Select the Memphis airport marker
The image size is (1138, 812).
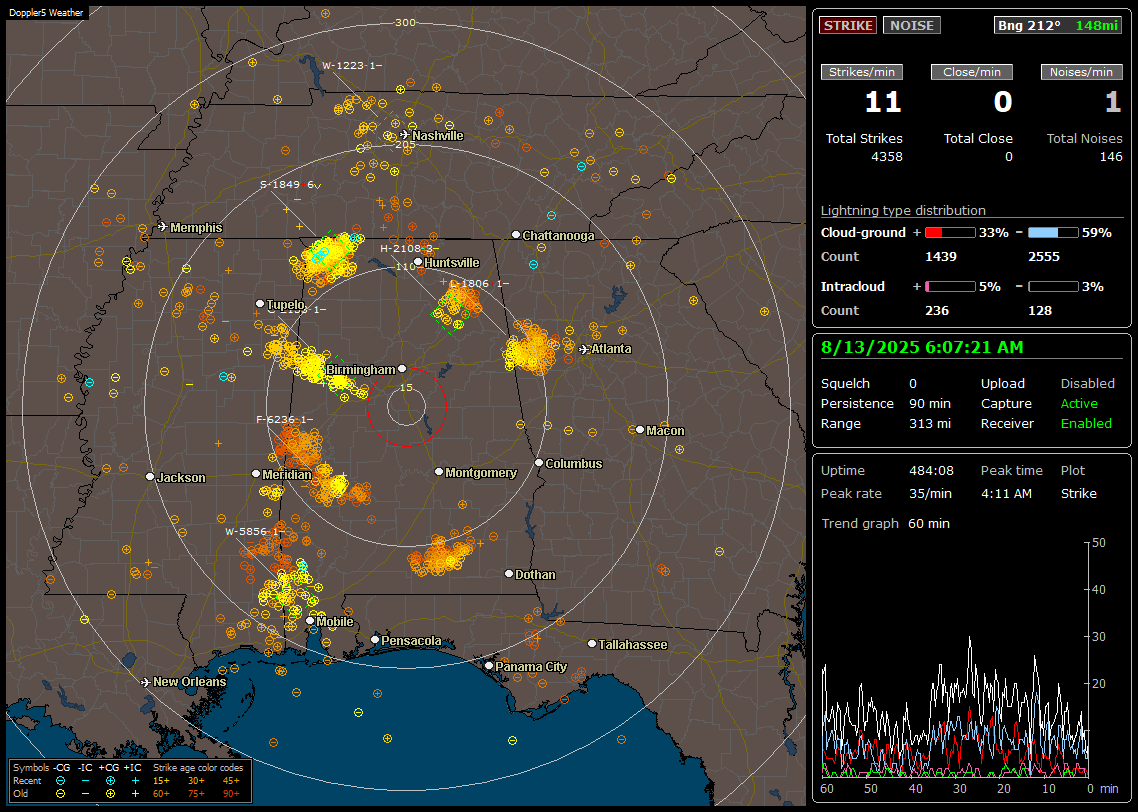click(x=163, y=227)
